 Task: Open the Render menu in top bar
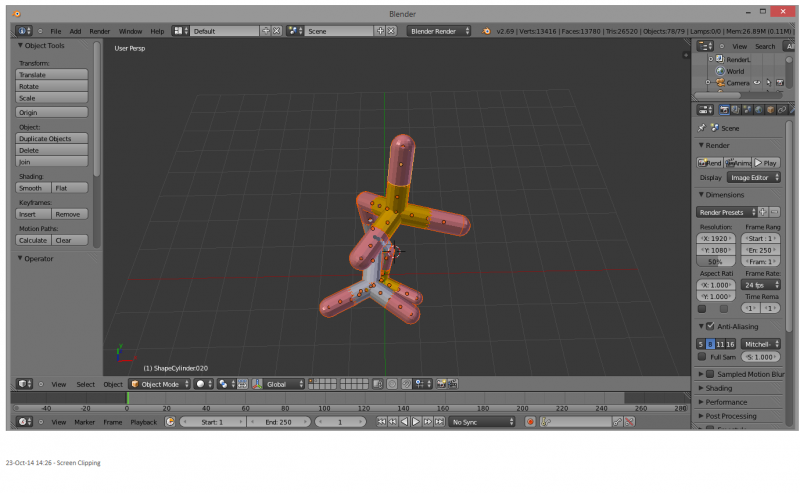click(x=100, y=31)
